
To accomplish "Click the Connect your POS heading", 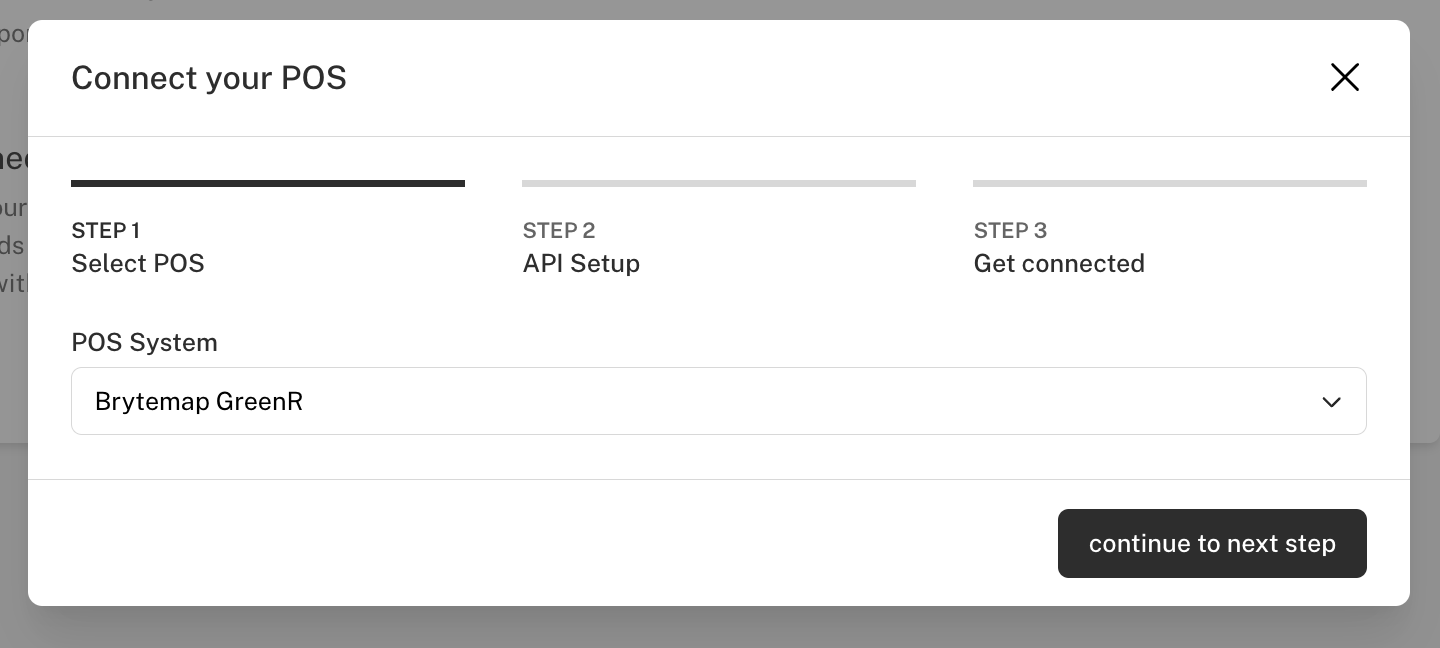I will (209, 77).
